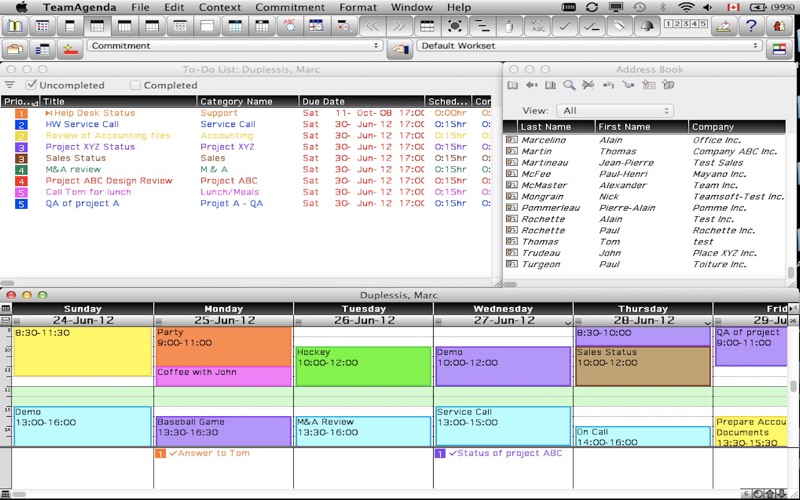Click the pencil eraser edit icon

(x=723, y=26)
